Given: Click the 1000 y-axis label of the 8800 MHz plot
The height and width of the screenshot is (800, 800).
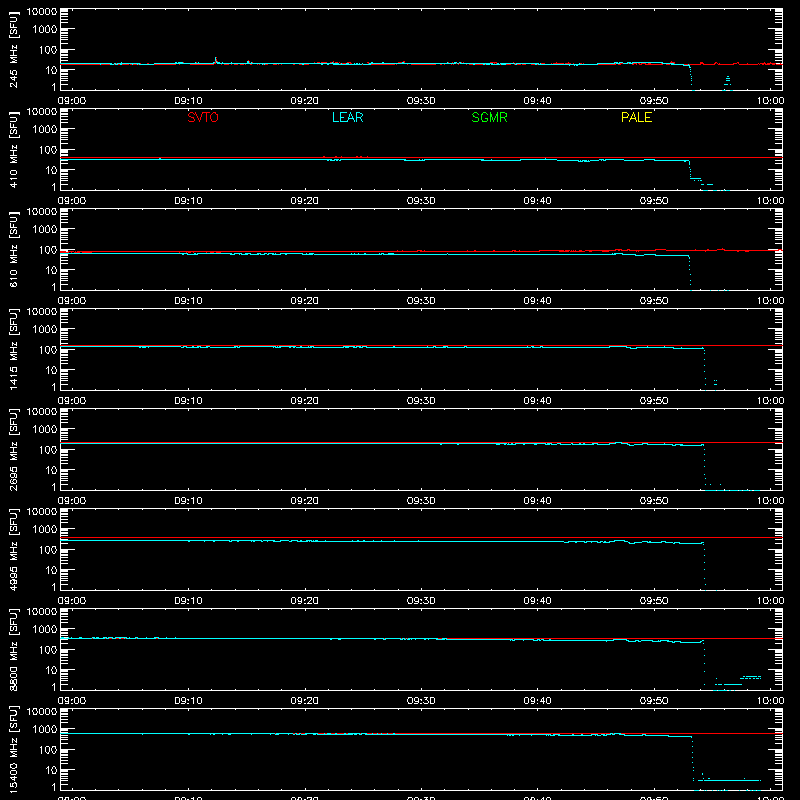Looking at the screenshot, I should coord(45,630).
